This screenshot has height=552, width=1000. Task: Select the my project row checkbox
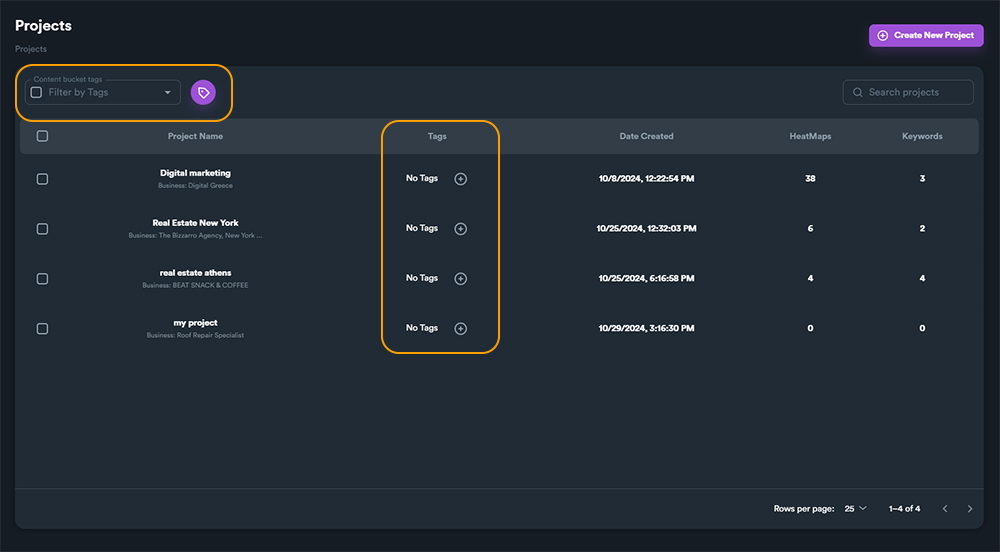pos(42,328)
